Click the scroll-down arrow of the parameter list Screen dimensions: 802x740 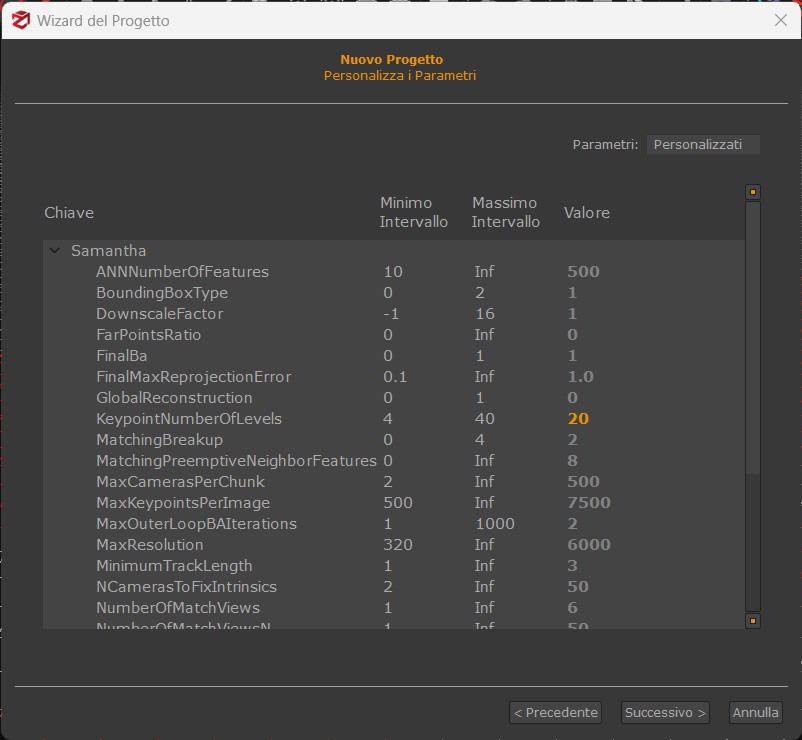tap(752, 621)
